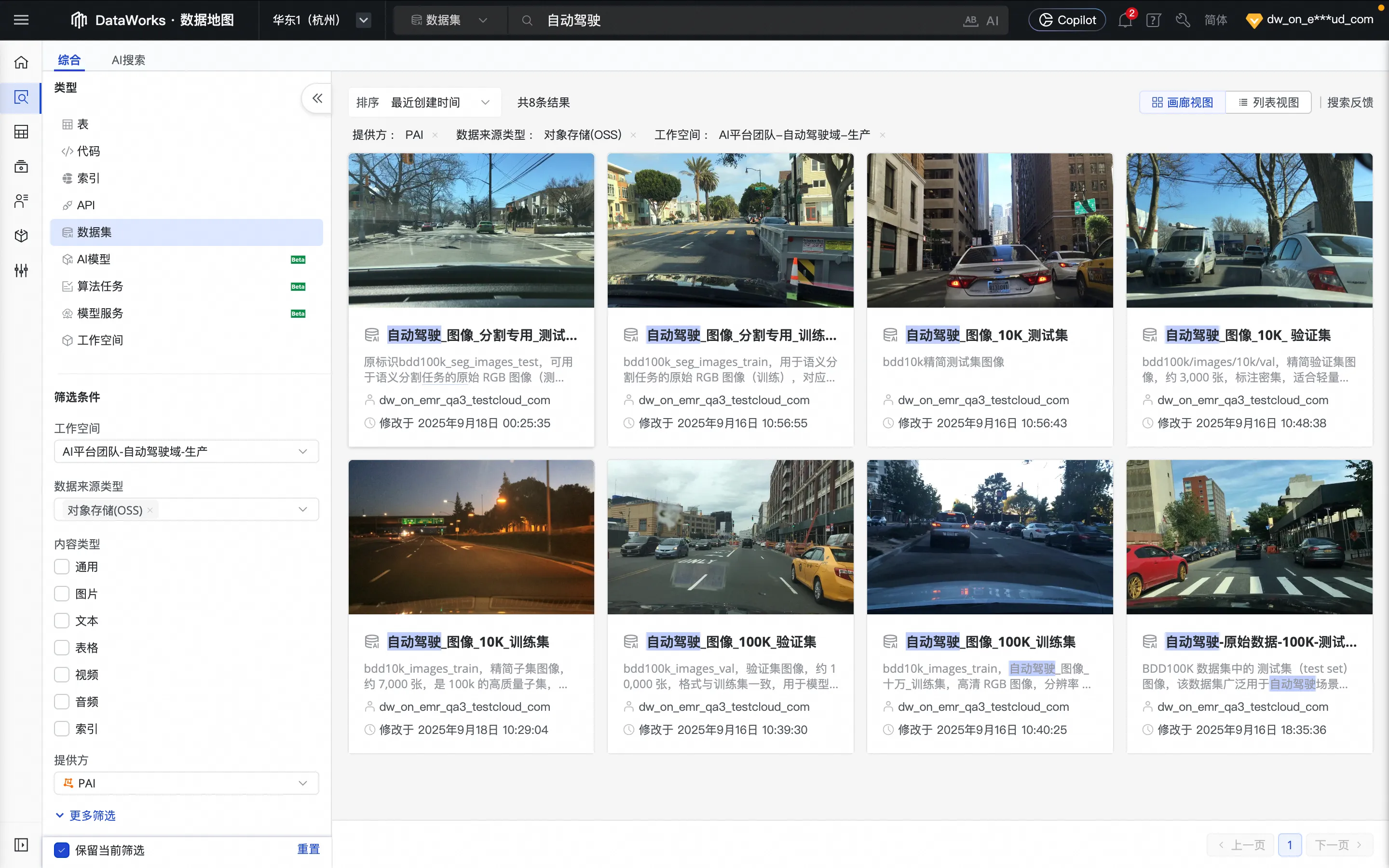This screenshot has width=1389, height=868.
Task: Switch to 列表视图 list view
Action: click(x=1268, y=102)
